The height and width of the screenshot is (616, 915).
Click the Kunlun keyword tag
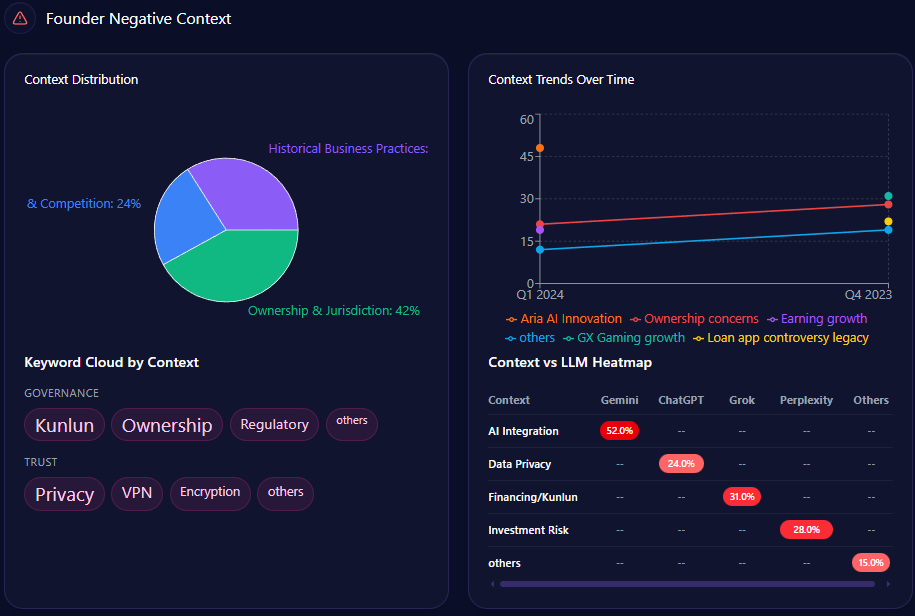(x=64, y=425)
